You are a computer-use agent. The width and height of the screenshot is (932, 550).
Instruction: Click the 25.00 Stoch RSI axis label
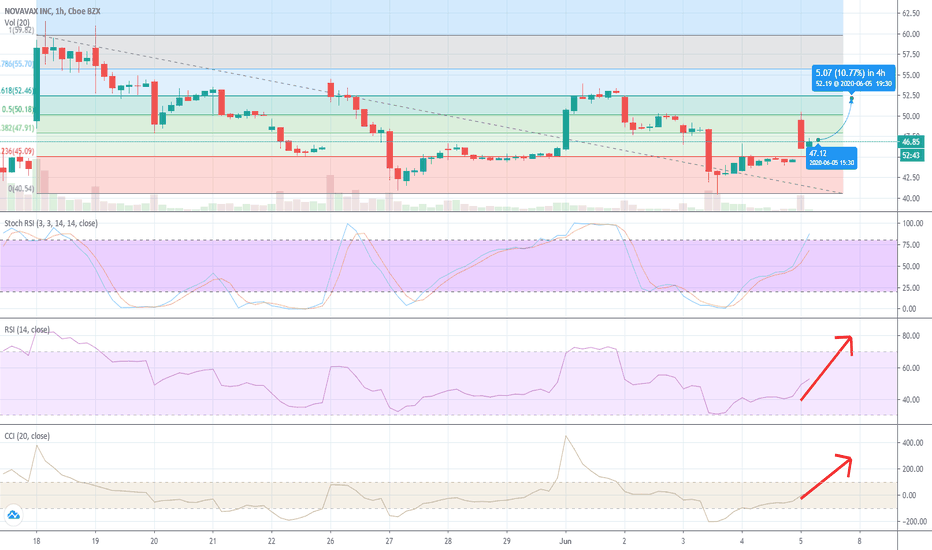click(911, 288)
